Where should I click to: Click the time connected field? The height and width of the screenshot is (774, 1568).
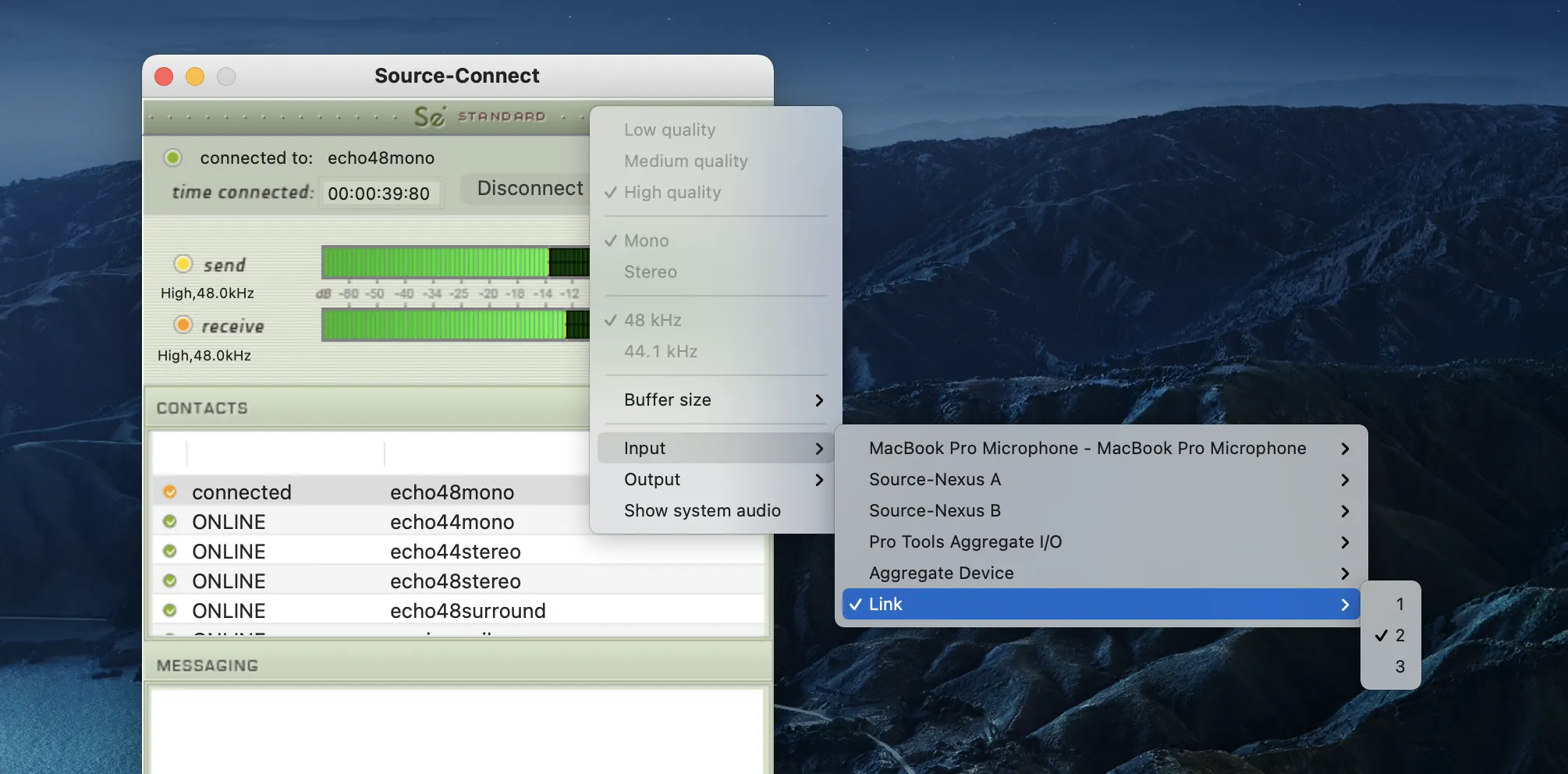pyautogui.click(x=381, y=193)
